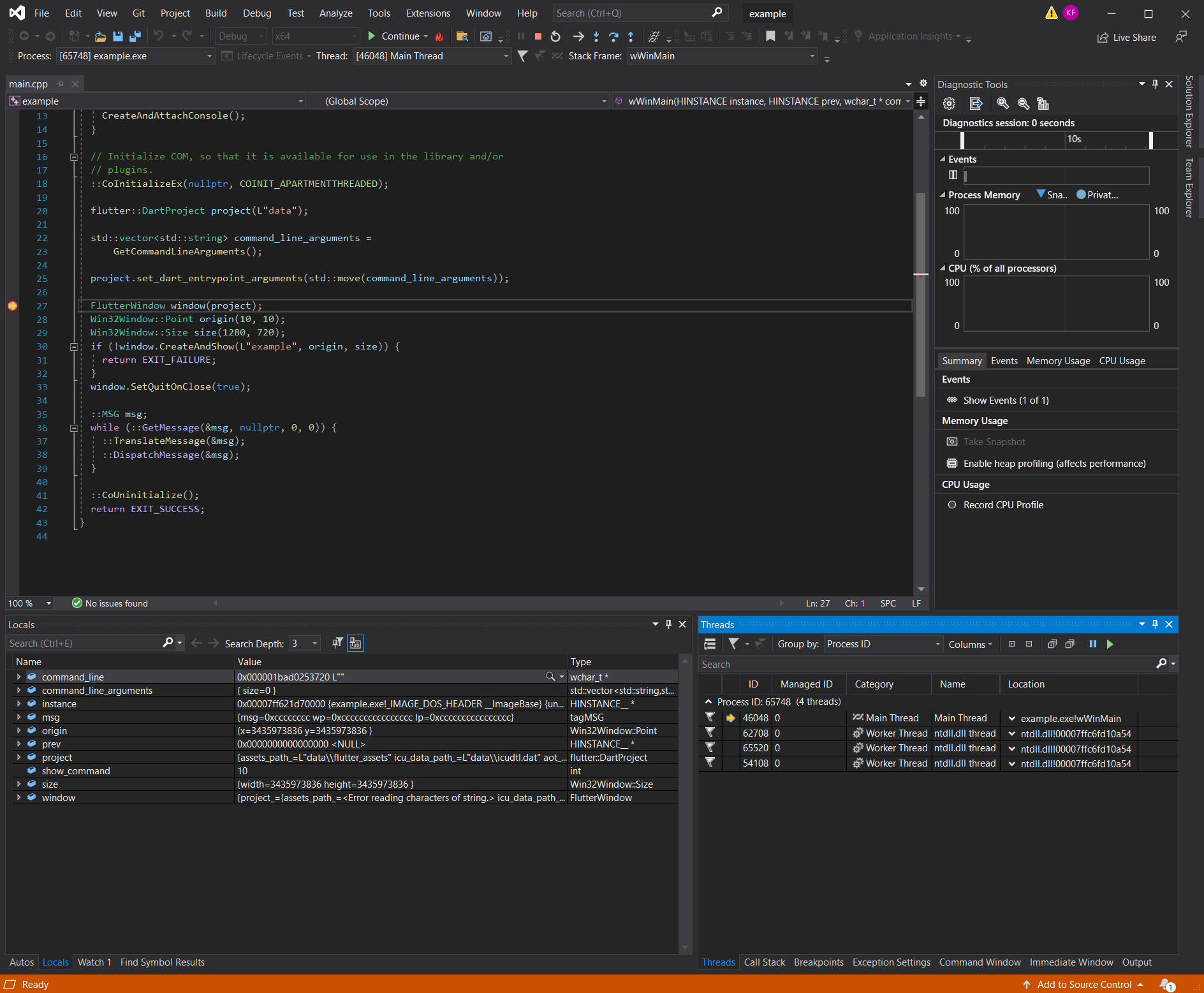Select the Step Over debugging icon
This screenshot has height=993, width=1204.
614,36
